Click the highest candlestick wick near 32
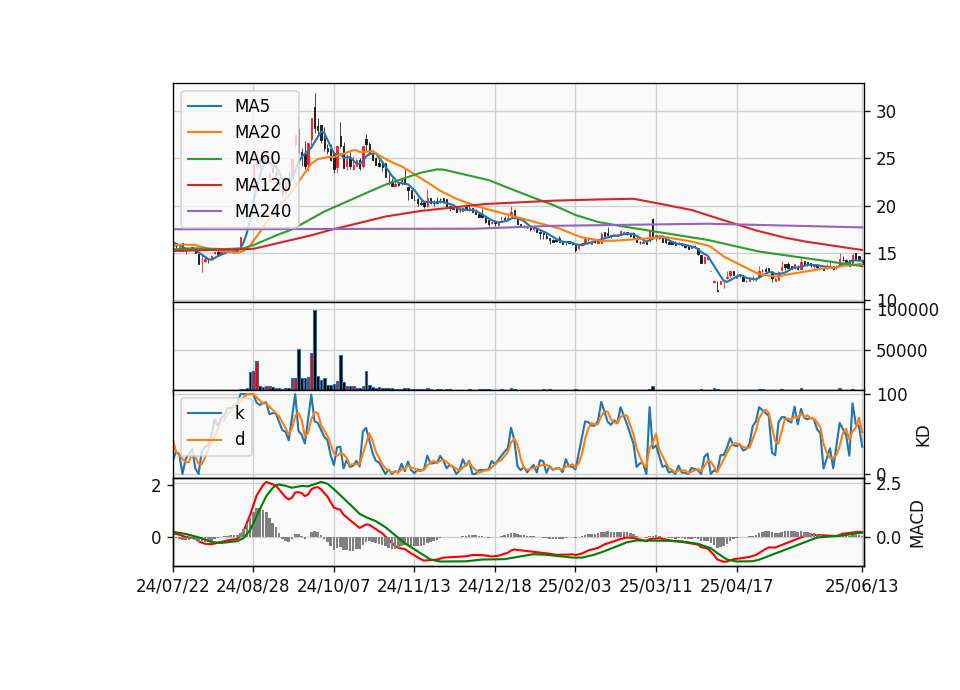Viewport: 960px width, 690px height. coord(315,101)
